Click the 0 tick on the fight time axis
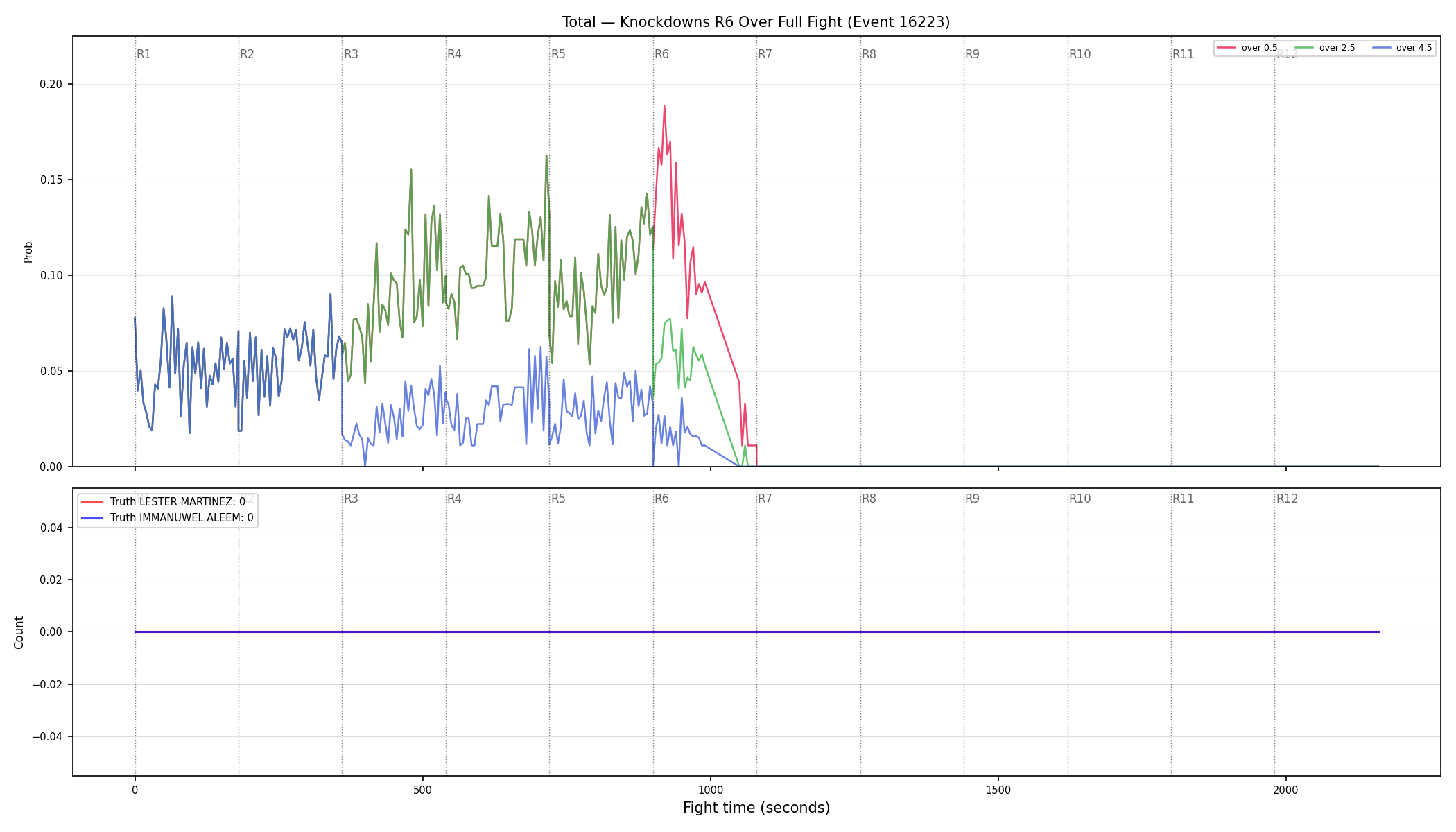Viewport: 1456px width, 832px height. [135, 790]
